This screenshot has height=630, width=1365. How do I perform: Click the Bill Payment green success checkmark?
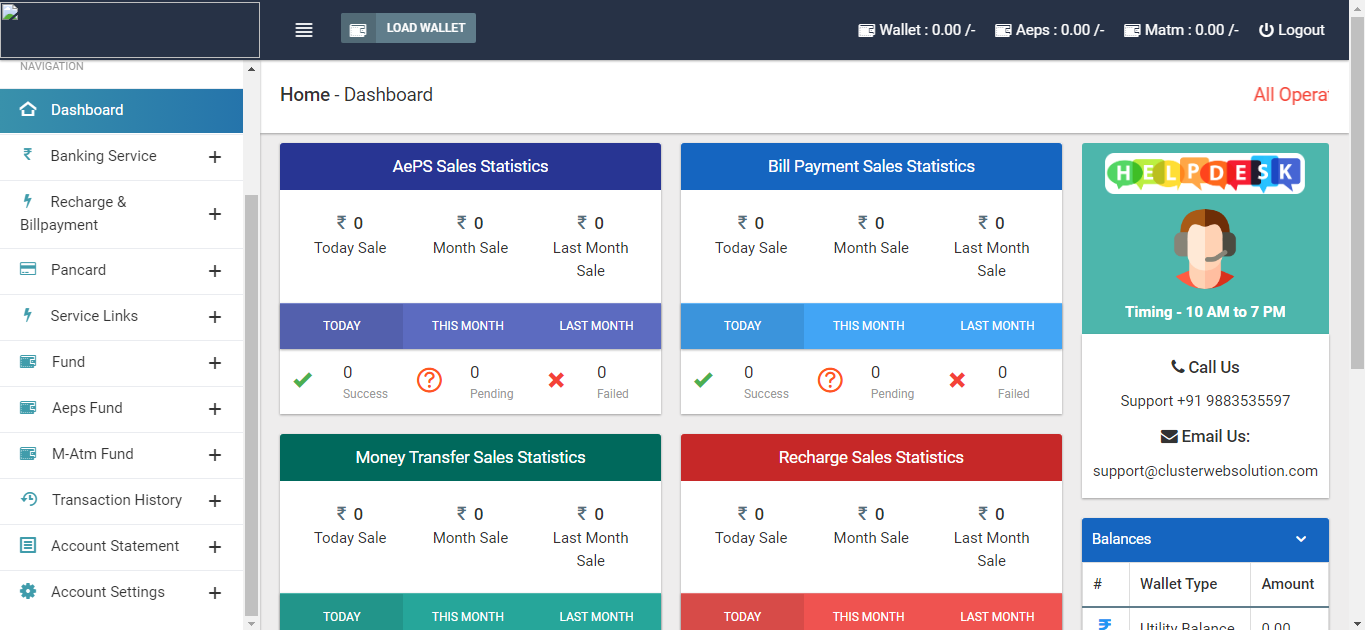coord(703,380)
